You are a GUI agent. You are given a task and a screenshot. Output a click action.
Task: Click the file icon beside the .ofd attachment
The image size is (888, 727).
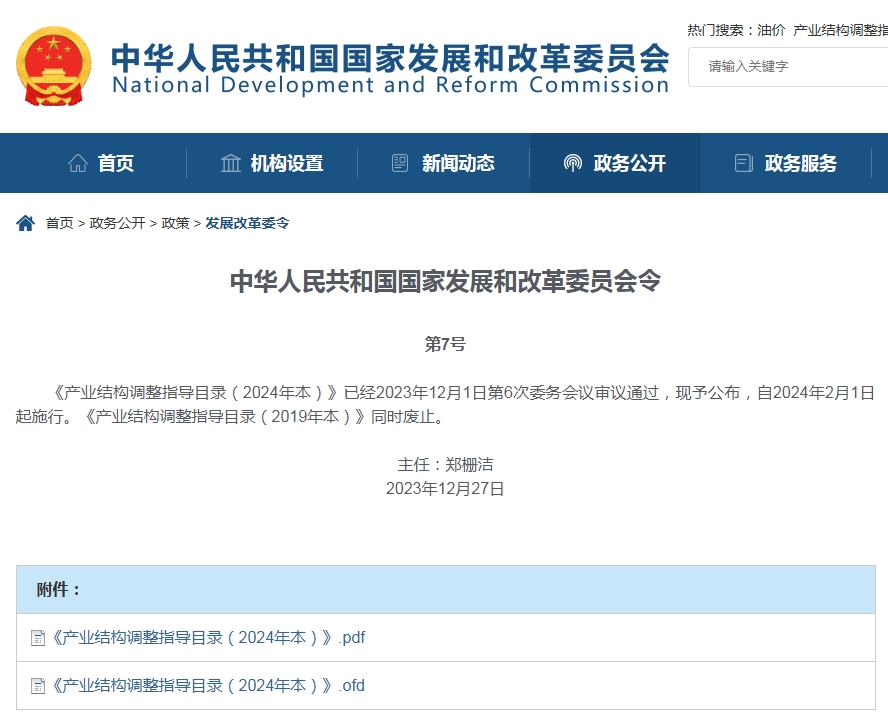pos(38,686)
